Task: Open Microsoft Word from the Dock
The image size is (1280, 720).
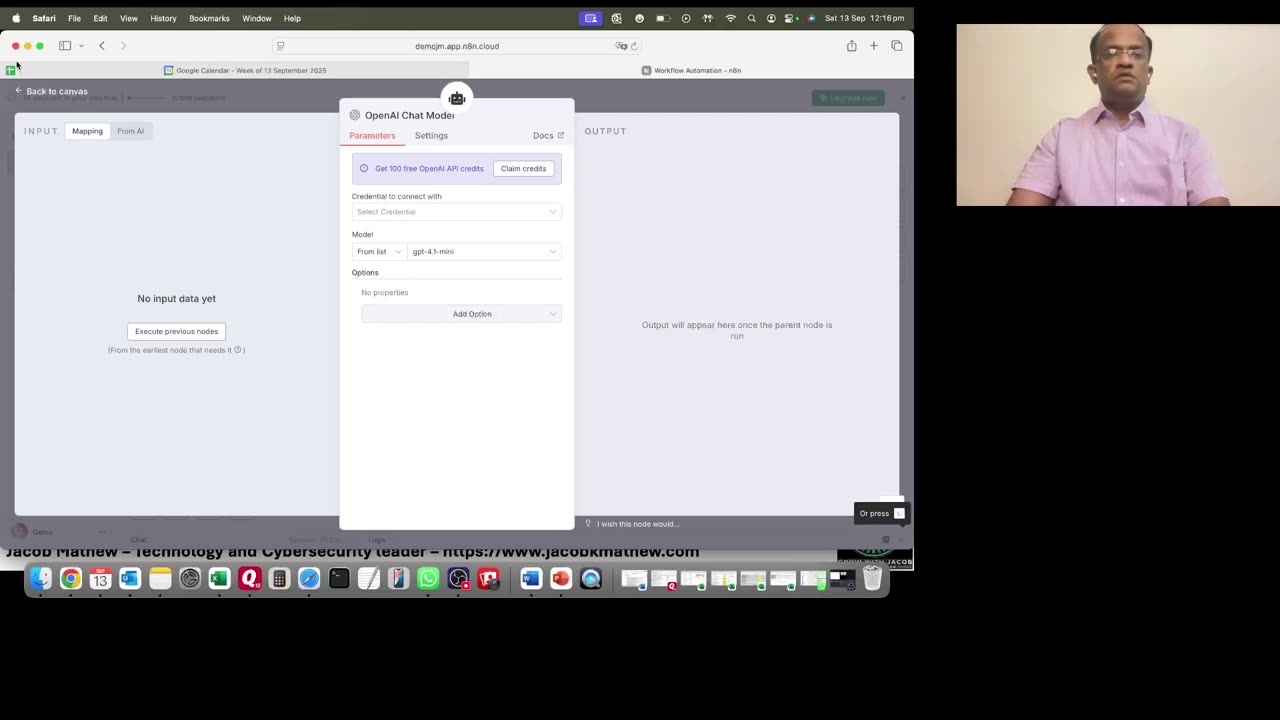Action: coord(531,578)
